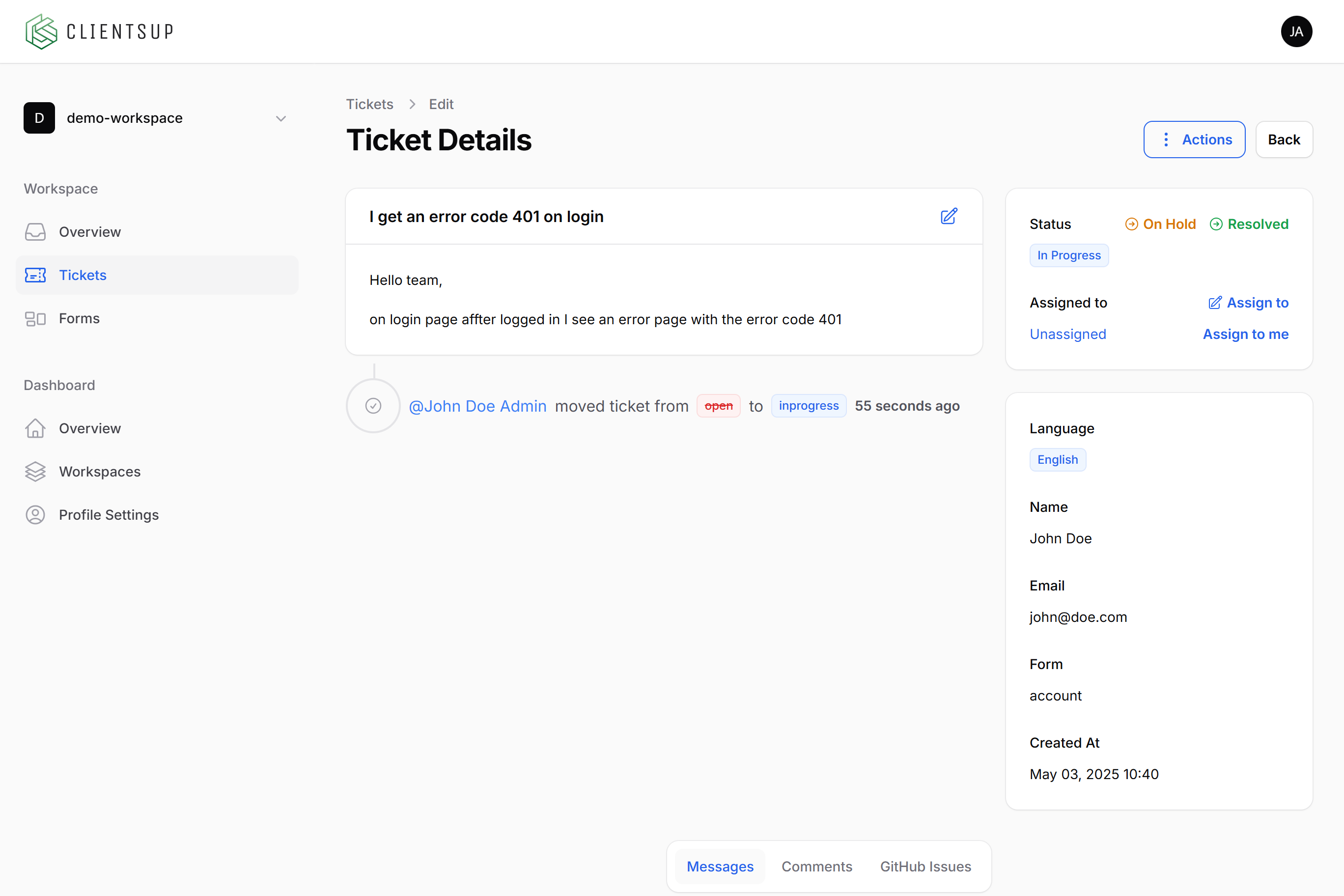Click the Workspaces stacked layers icon
1344x896 pixels.
tap(35, 472)
